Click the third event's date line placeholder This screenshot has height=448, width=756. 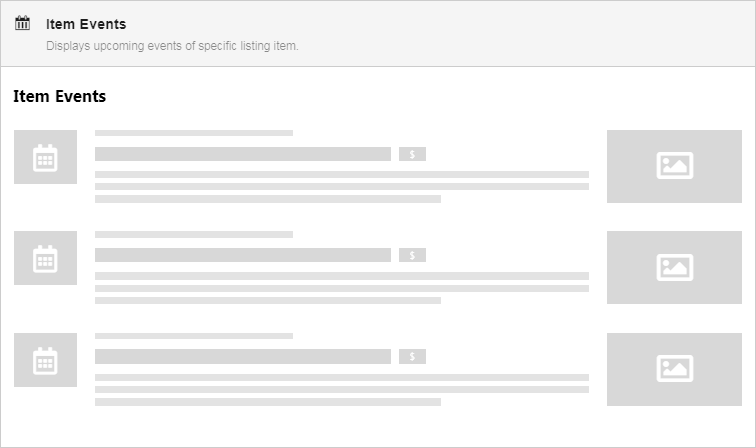coord(193,336)
